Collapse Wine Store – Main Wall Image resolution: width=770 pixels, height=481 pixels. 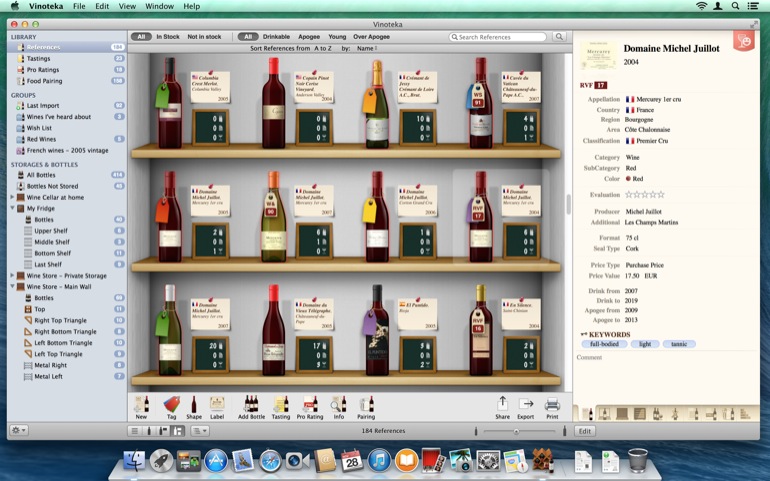(12, 286)
